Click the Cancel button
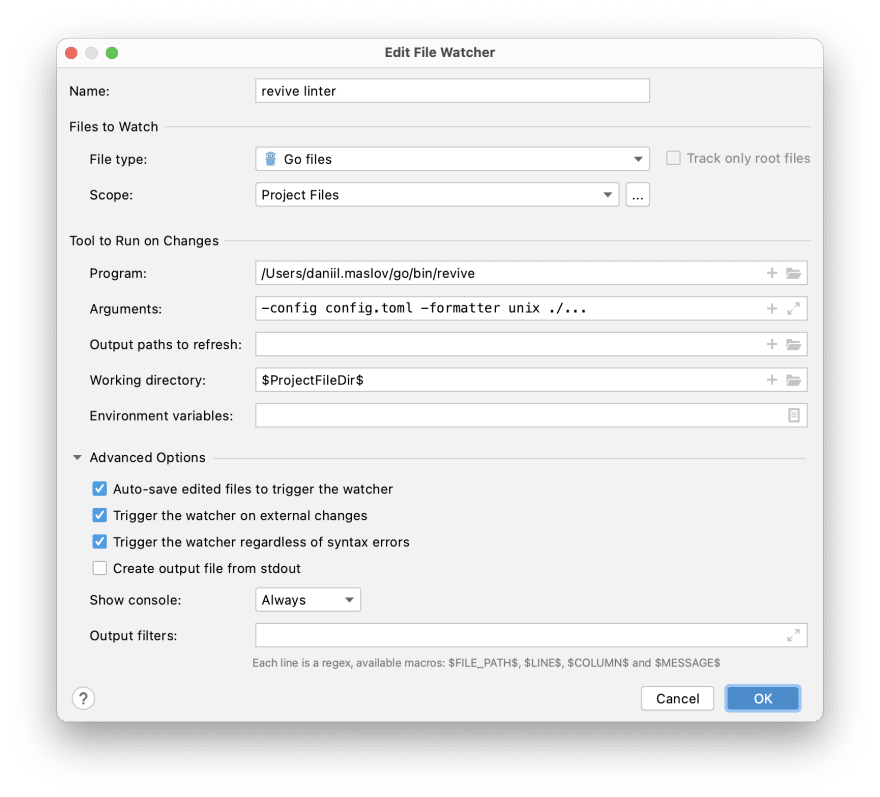 coord(677,698)
